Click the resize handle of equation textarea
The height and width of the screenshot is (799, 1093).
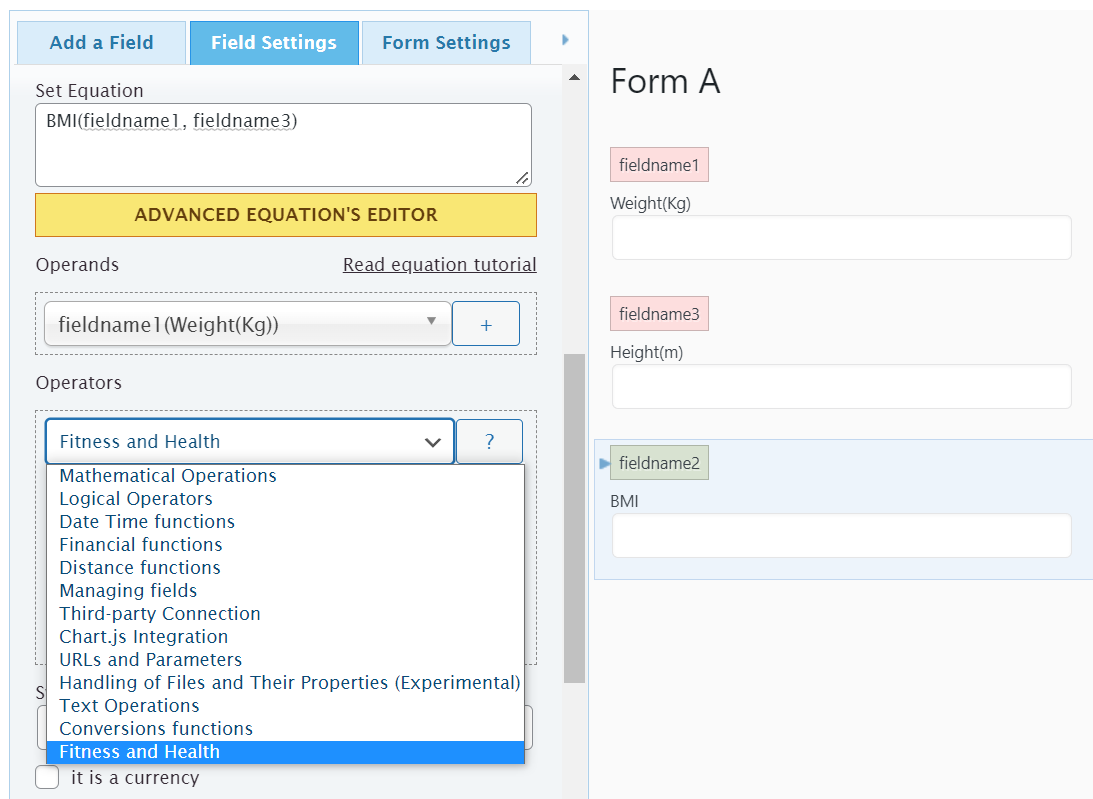click(522, 178)
